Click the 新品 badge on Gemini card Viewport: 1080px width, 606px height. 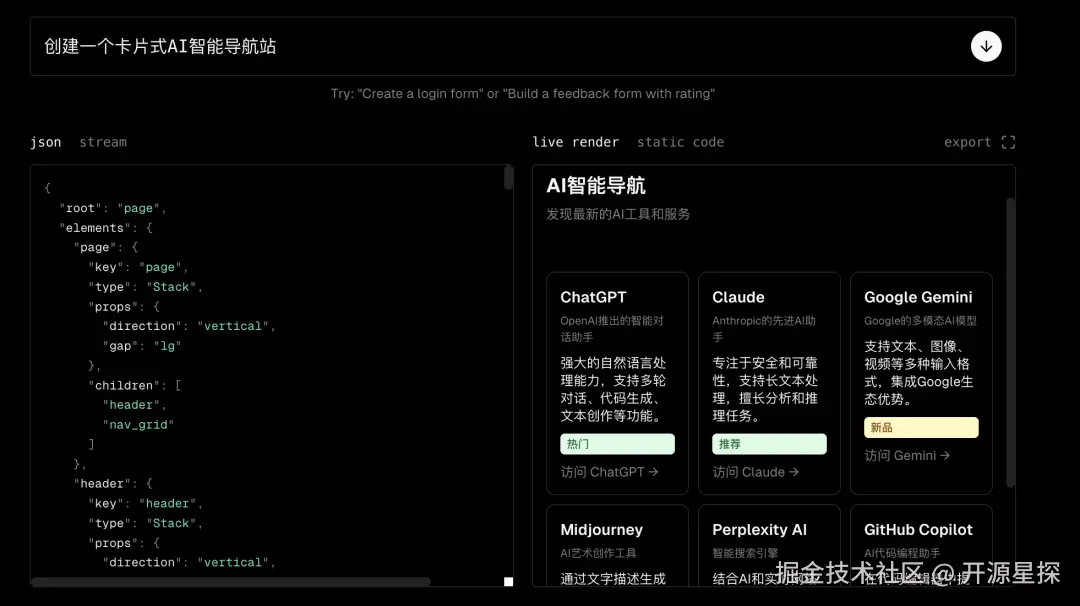(921, 427)
